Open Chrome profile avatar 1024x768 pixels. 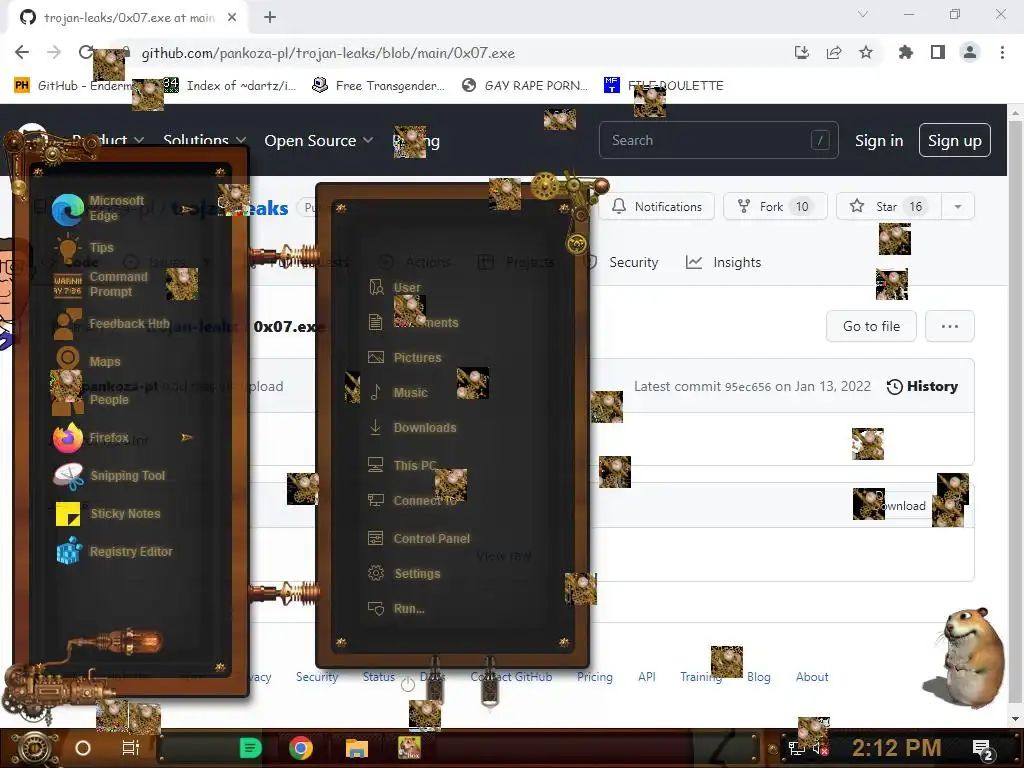970,52
